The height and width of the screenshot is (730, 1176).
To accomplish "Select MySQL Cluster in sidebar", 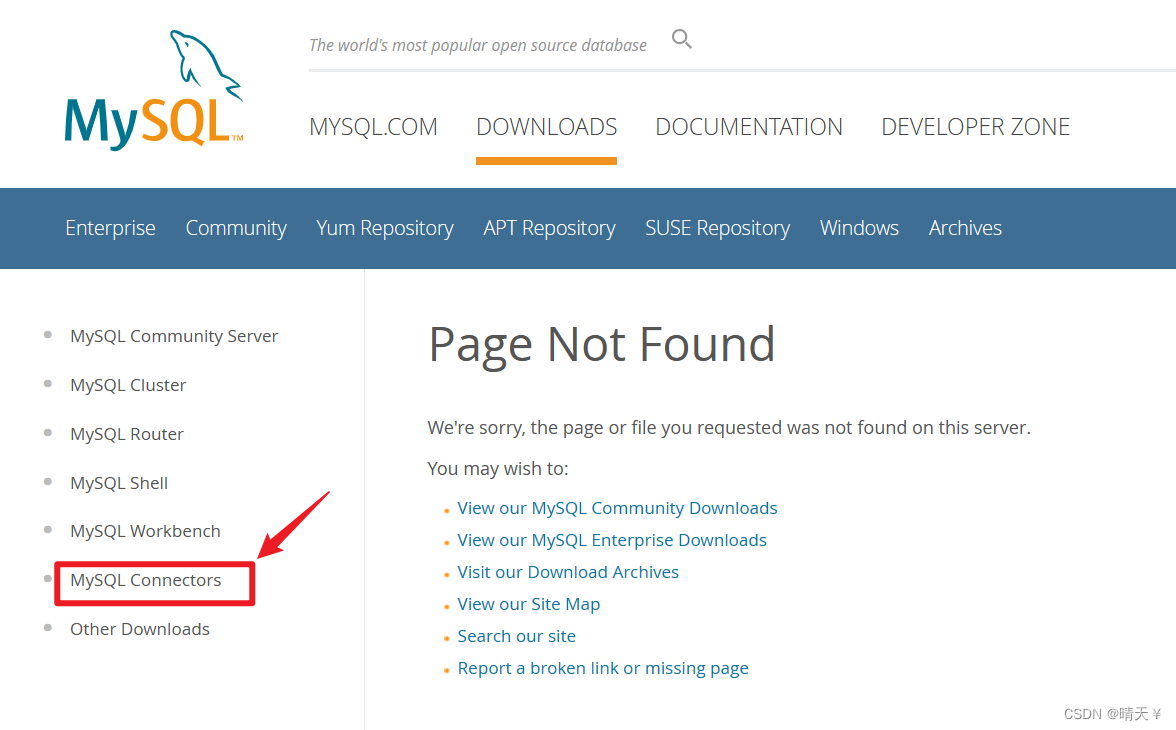I will click(x=128, y=385).
